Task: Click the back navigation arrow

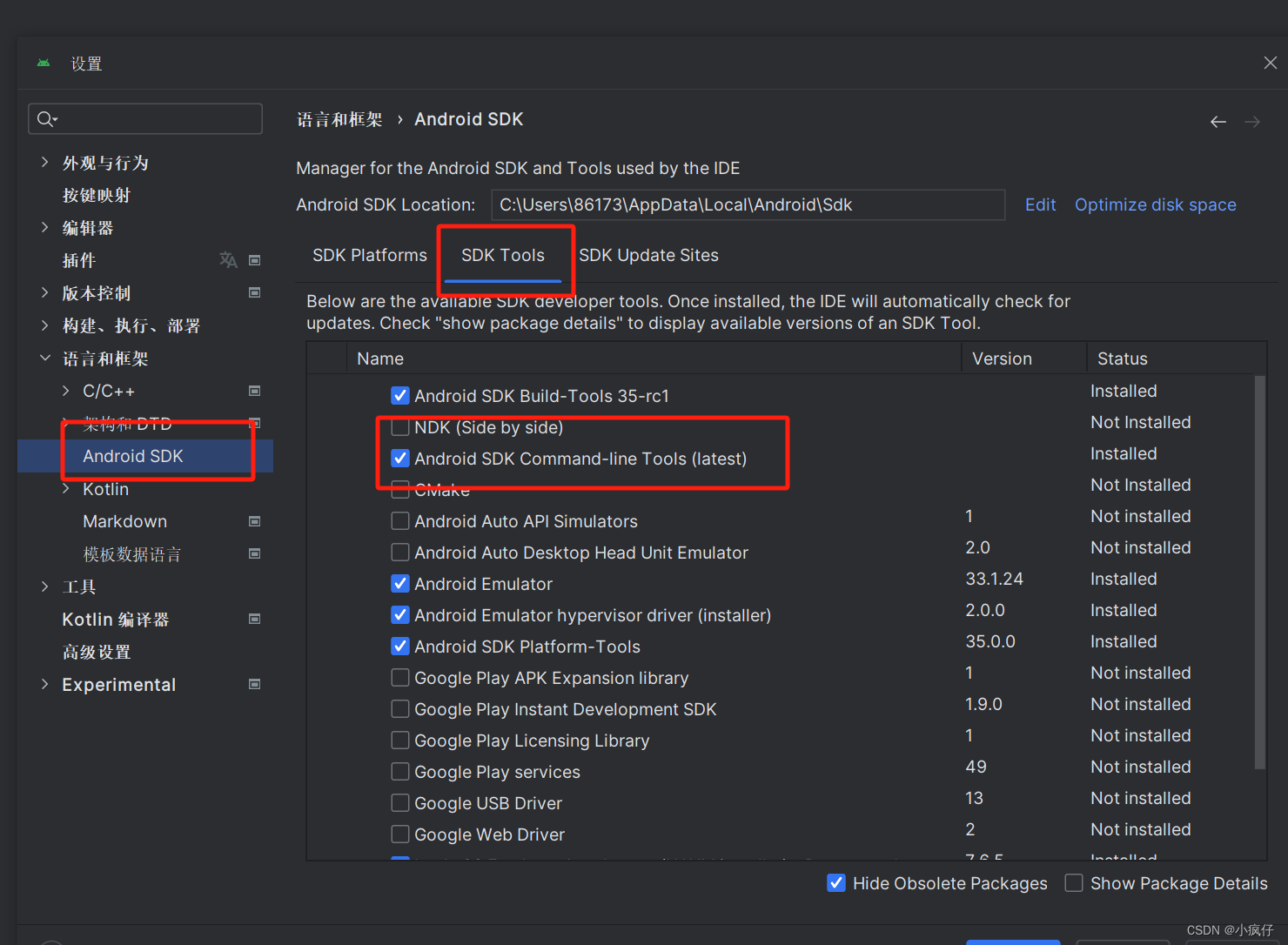Action: coord(1218,122)
